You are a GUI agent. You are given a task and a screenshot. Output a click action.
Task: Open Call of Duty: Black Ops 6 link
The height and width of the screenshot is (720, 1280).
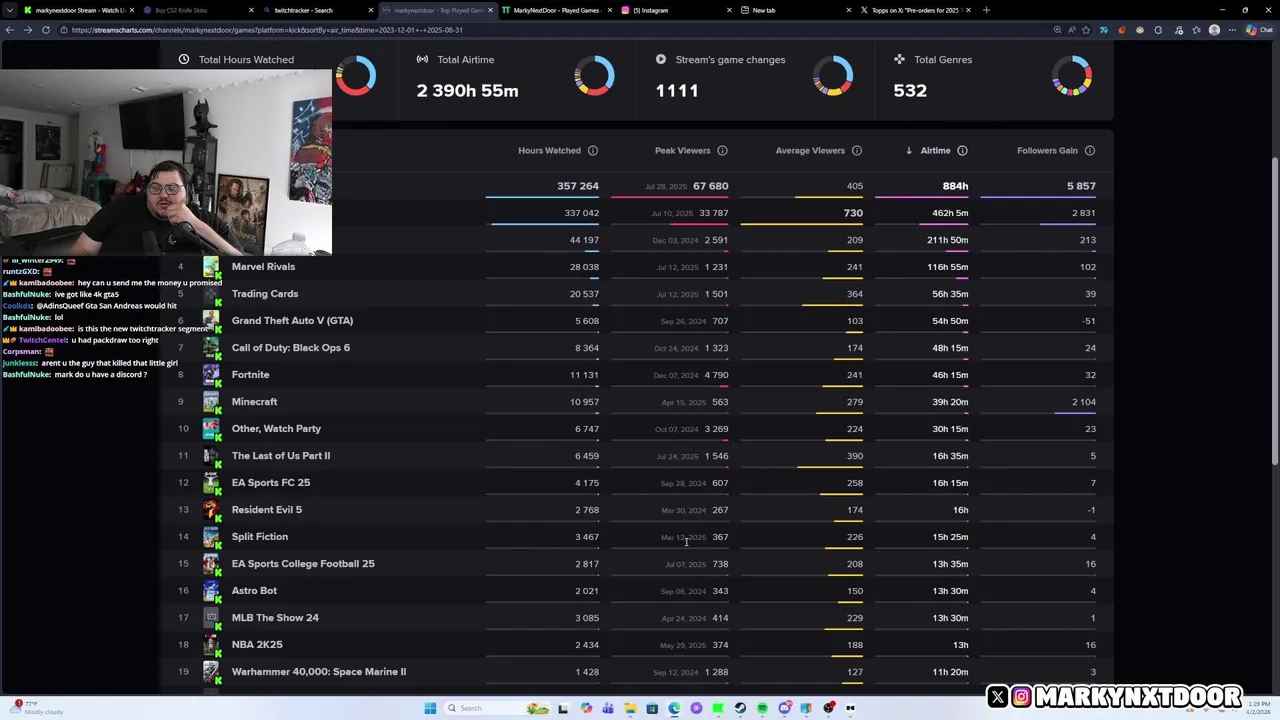click(291, 348)
